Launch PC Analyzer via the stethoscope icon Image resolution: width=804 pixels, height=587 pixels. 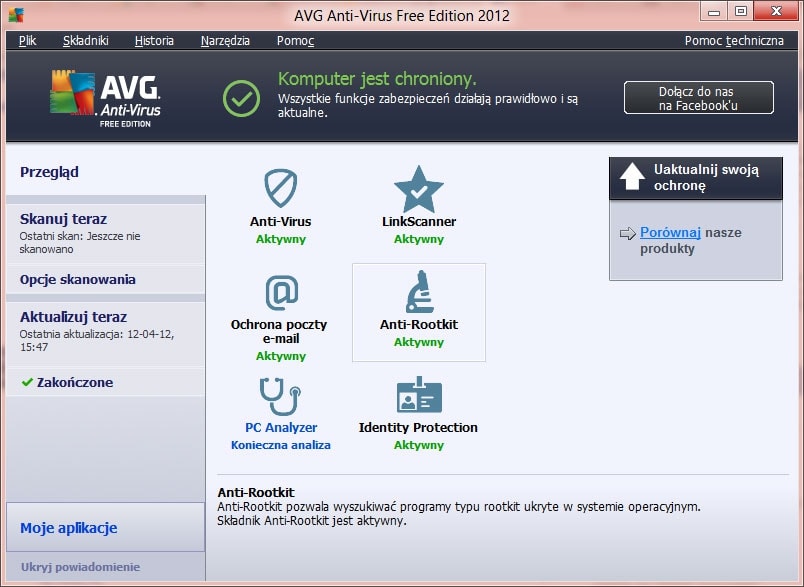280,397
